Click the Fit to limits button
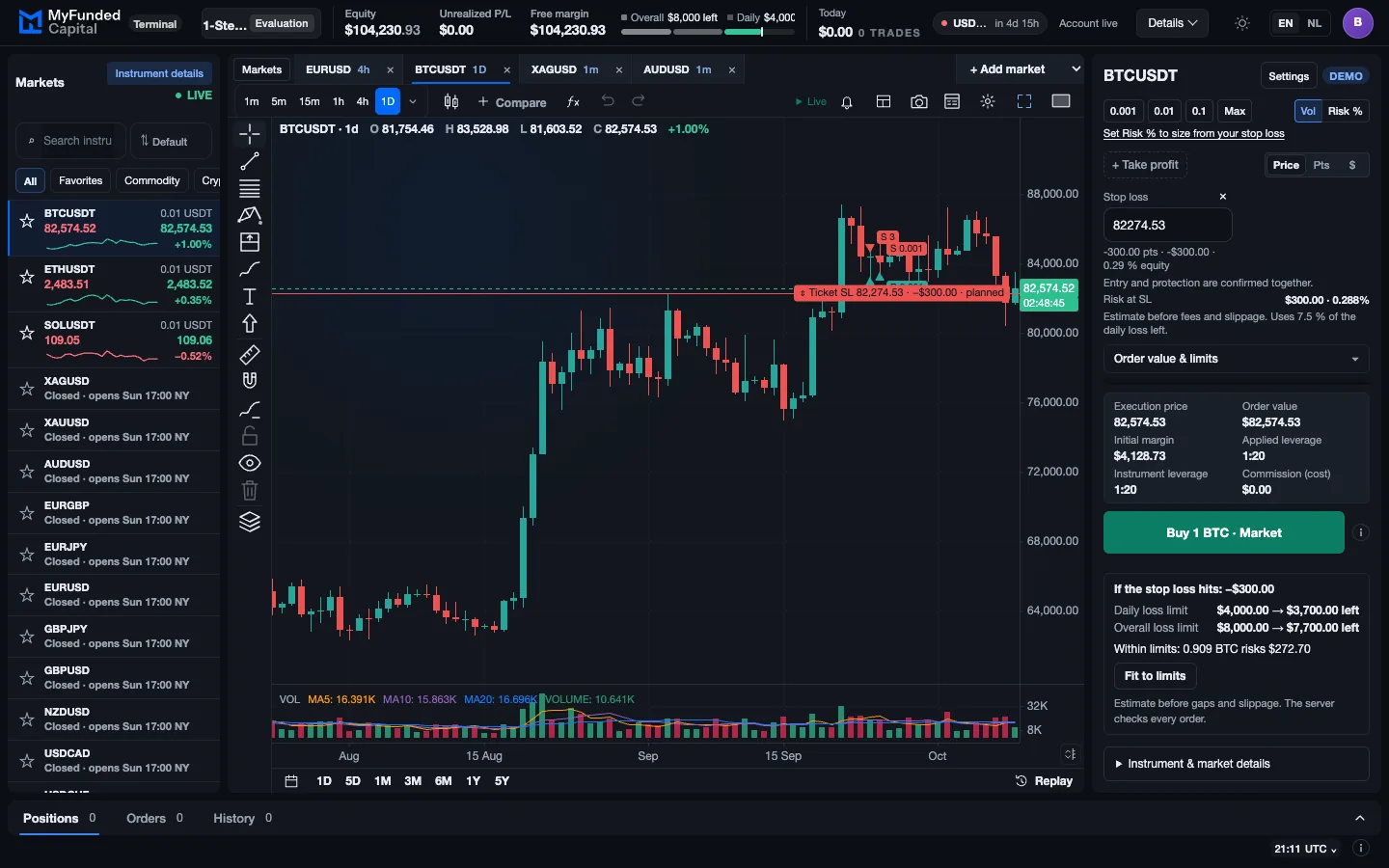The image size is (1389, 868). tap(1155, 676)
